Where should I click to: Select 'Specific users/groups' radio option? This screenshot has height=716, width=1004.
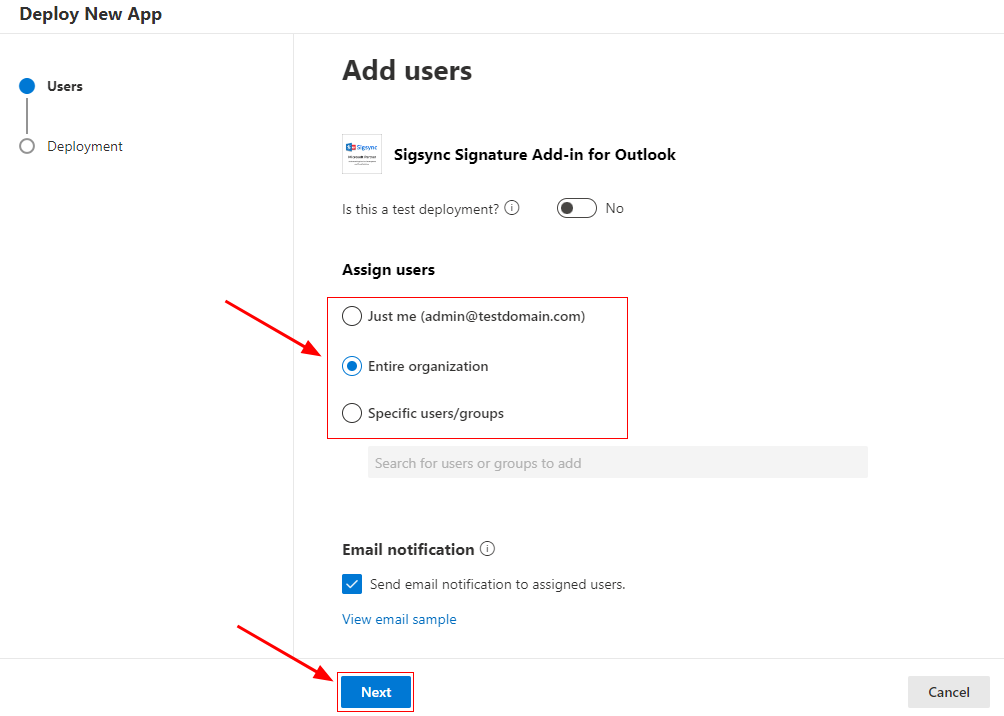352,413
